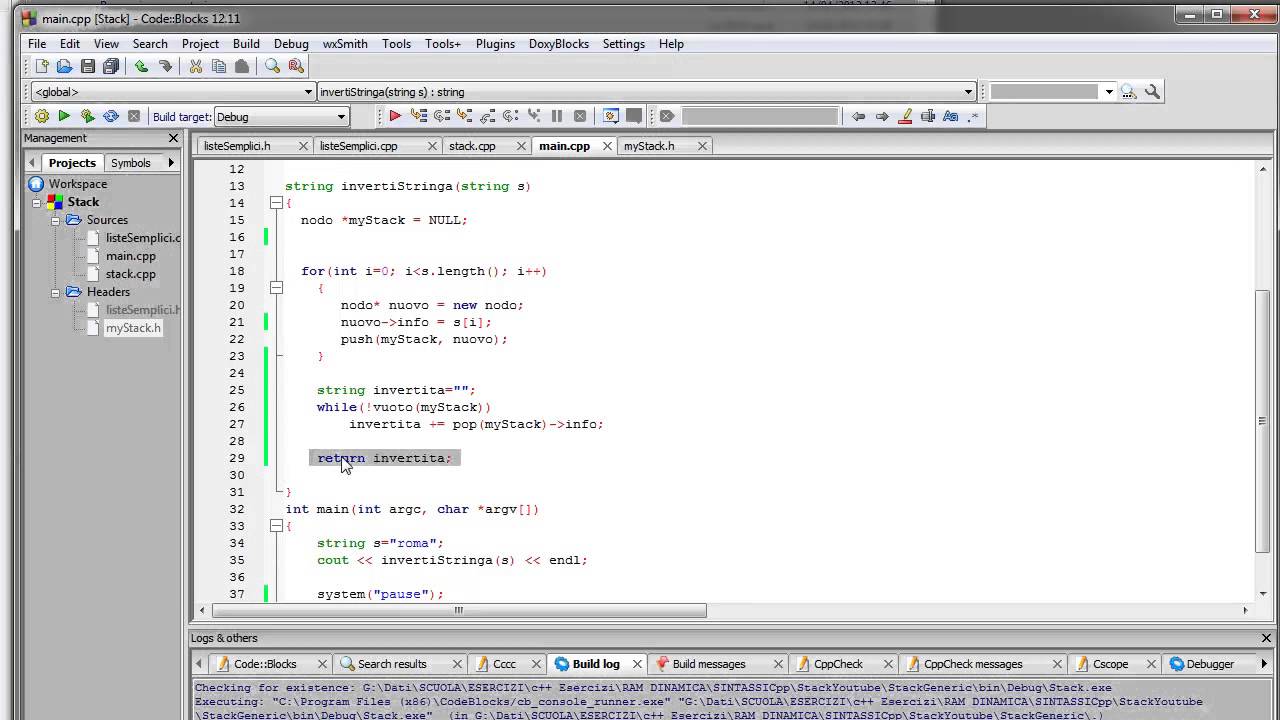Click the debugger Next line icon
The width and height of the screenshot is (1280, 720).
[441, 116]
